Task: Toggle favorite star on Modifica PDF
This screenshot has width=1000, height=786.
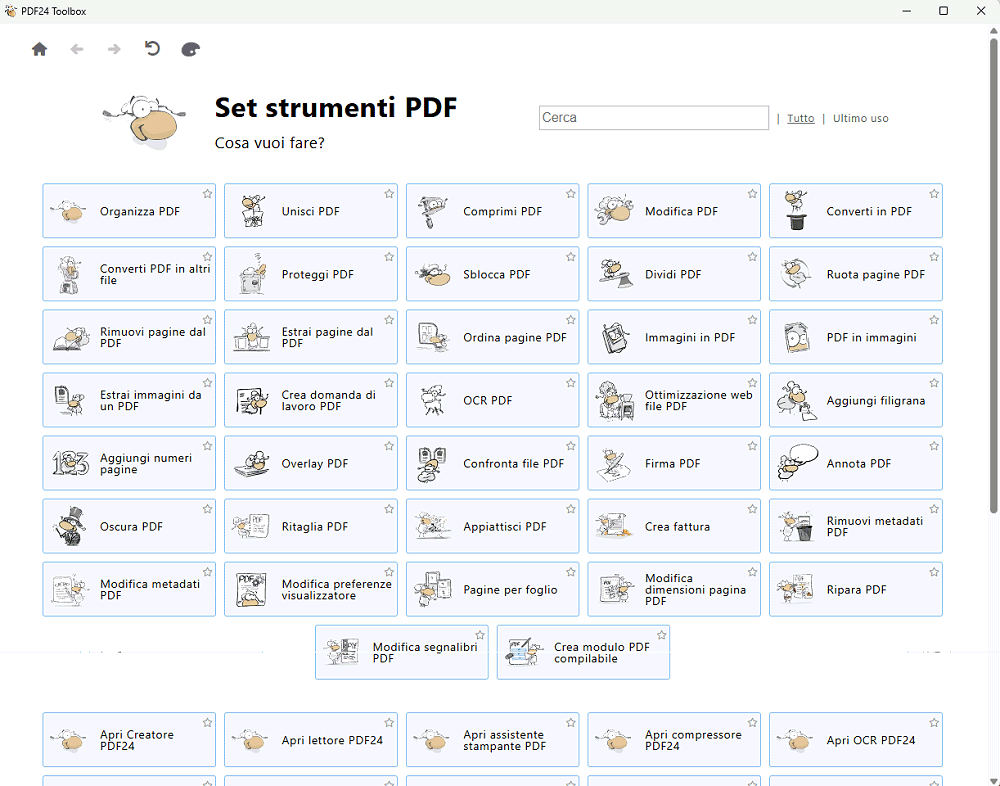Action: tap(753, 194)
